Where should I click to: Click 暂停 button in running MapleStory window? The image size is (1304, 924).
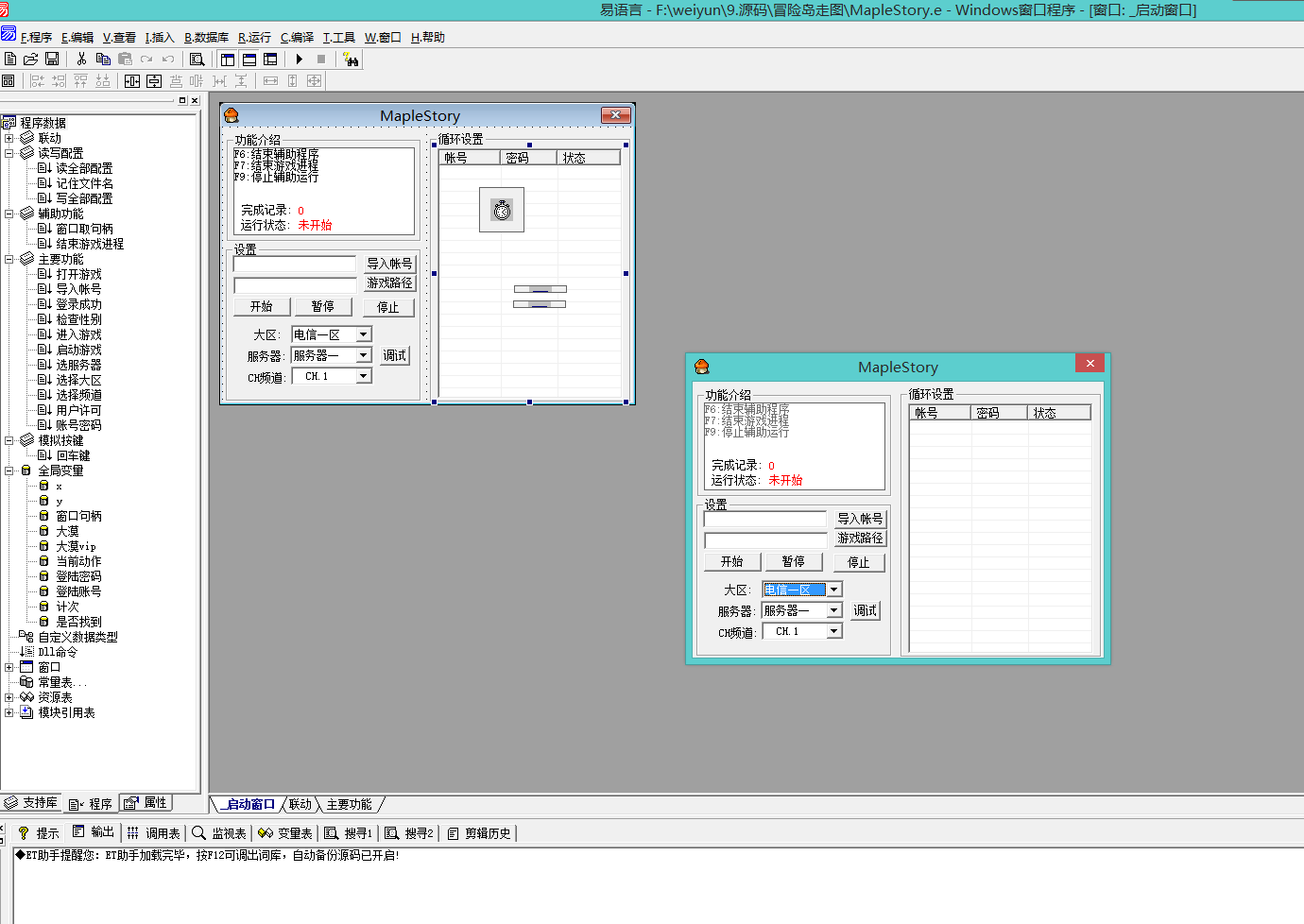794,561
